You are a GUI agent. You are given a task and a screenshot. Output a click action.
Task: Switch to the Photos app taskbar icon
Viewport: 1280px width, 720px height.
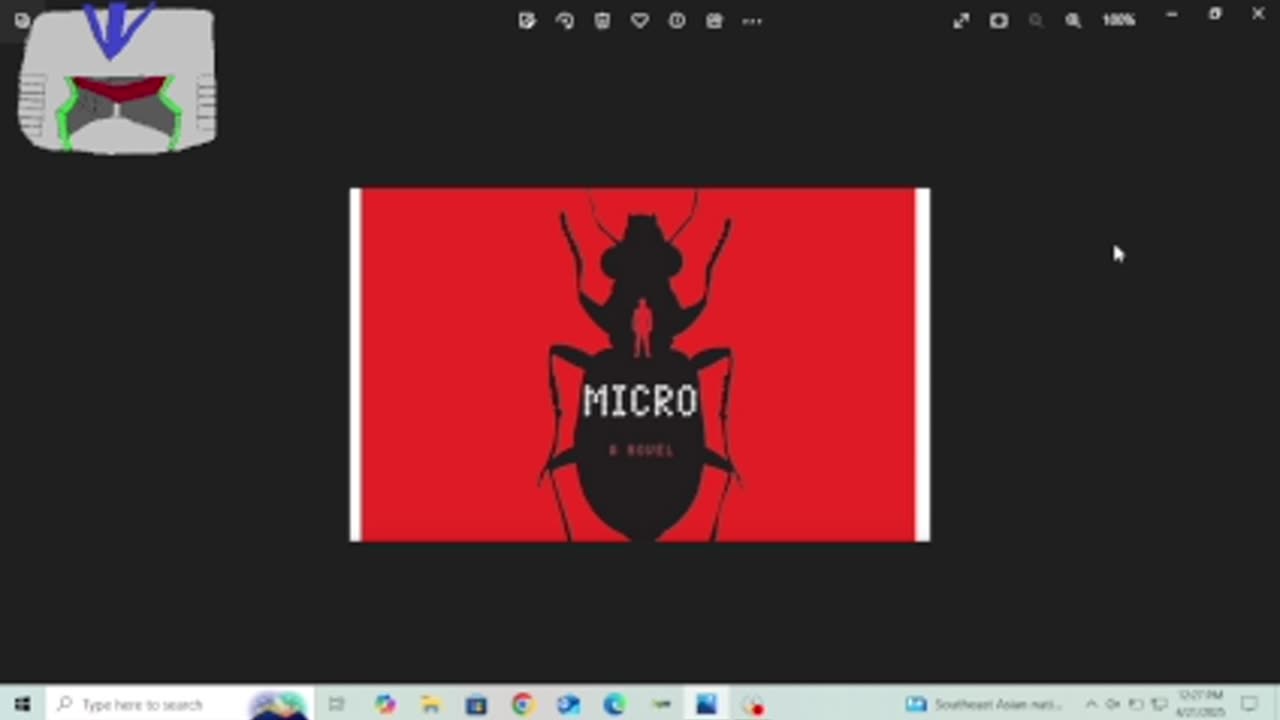[706, 704]
